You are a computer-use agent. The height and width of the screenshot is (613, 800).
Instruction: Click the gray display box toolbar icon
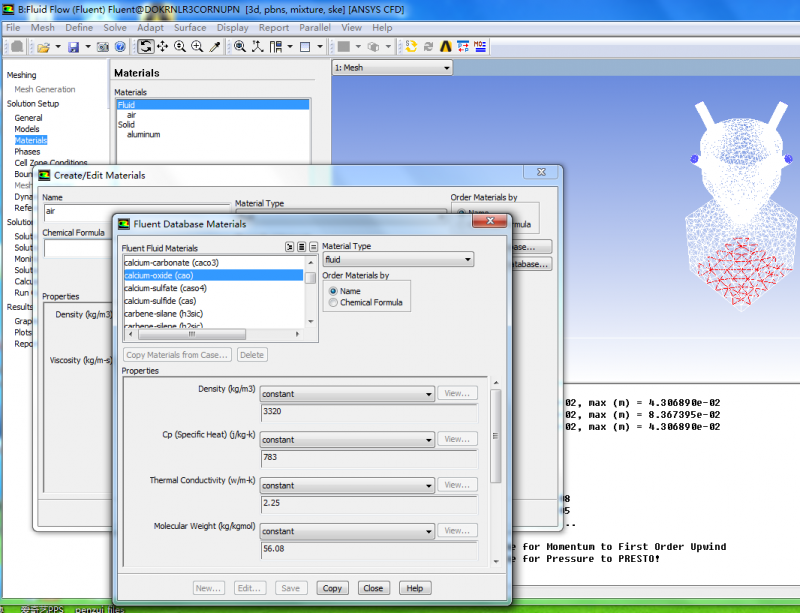(344, 47)
